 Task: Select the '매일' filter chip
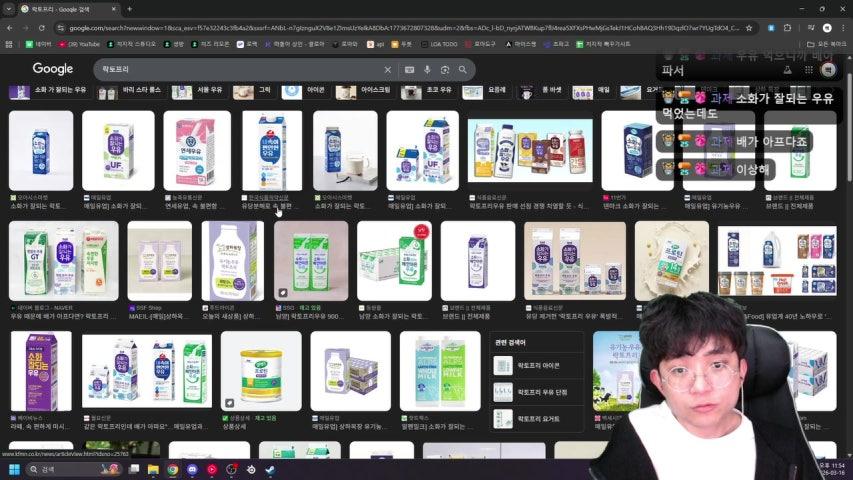click(591, 91)
